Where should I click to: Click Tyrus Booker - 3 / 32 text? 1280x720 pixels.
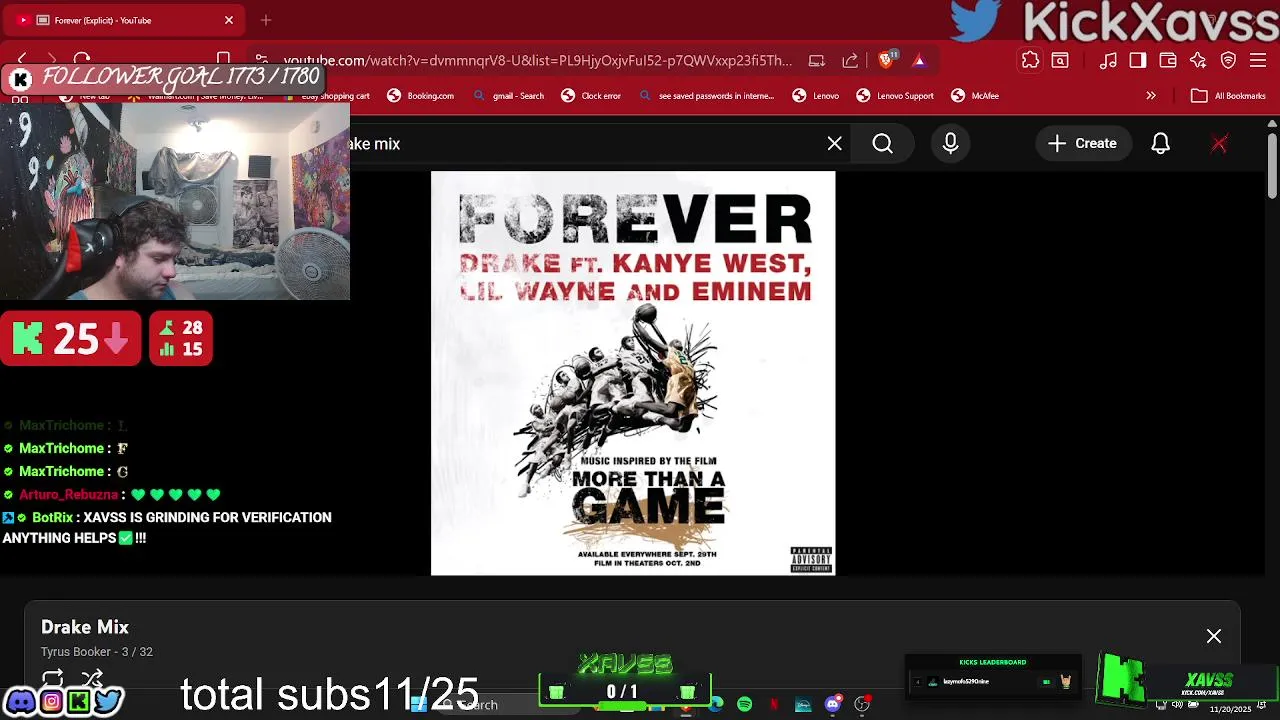pyautogui.click(x=97, y=652)
